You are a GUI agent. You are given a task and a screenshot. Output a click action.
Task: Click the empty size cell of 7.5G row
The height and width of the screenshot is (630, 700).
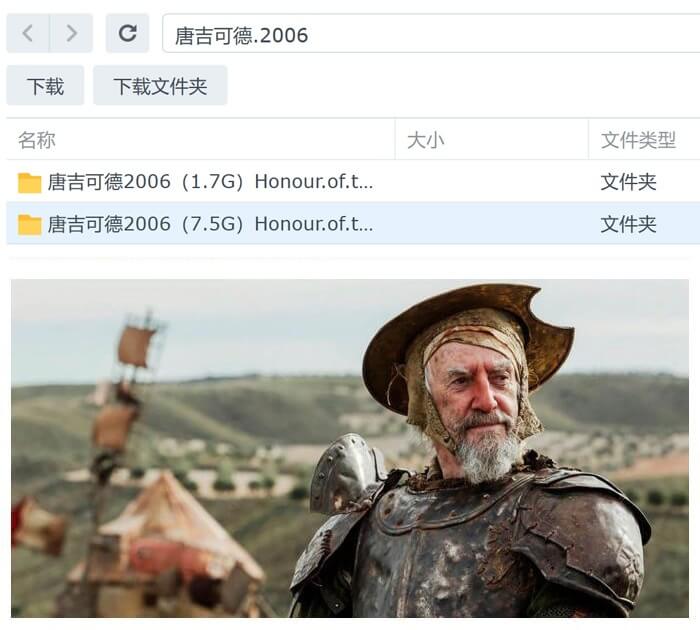click(492, 224)
